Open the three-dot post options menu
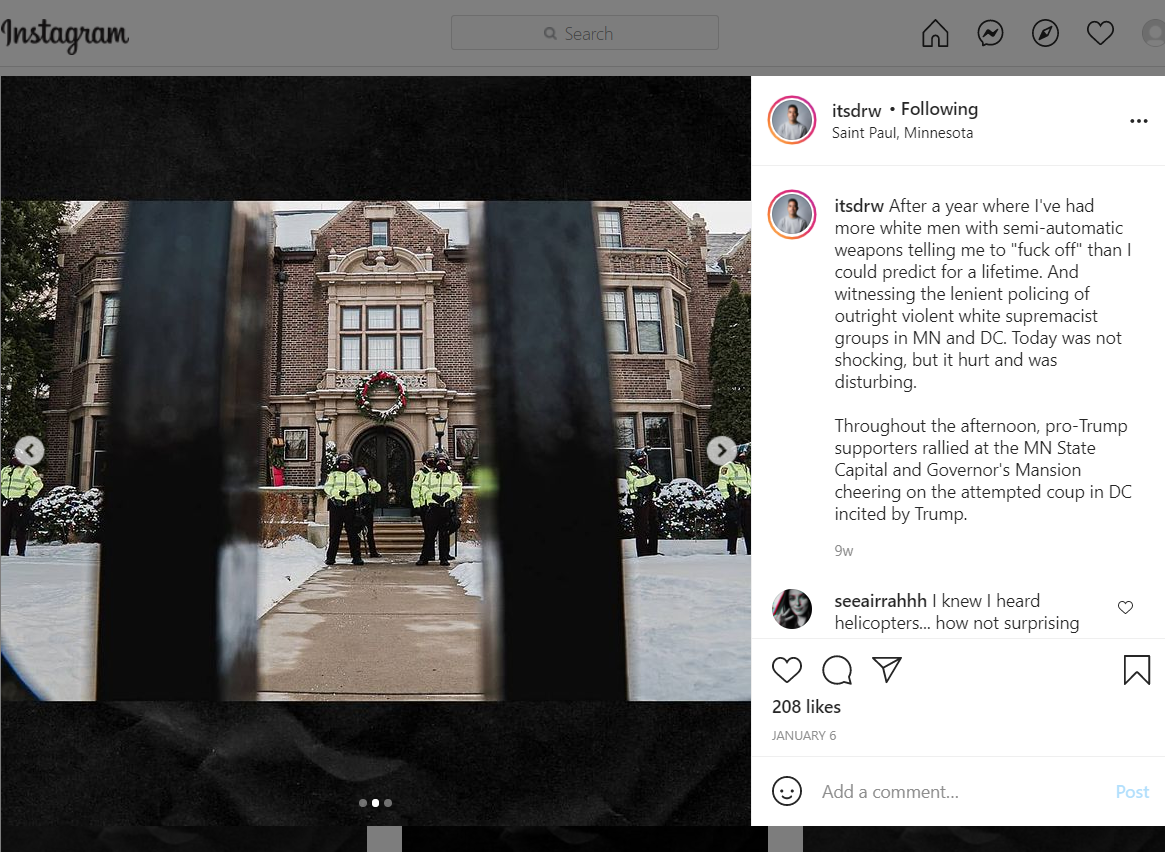This screenshot has width=1165, height=852. 1138,121
